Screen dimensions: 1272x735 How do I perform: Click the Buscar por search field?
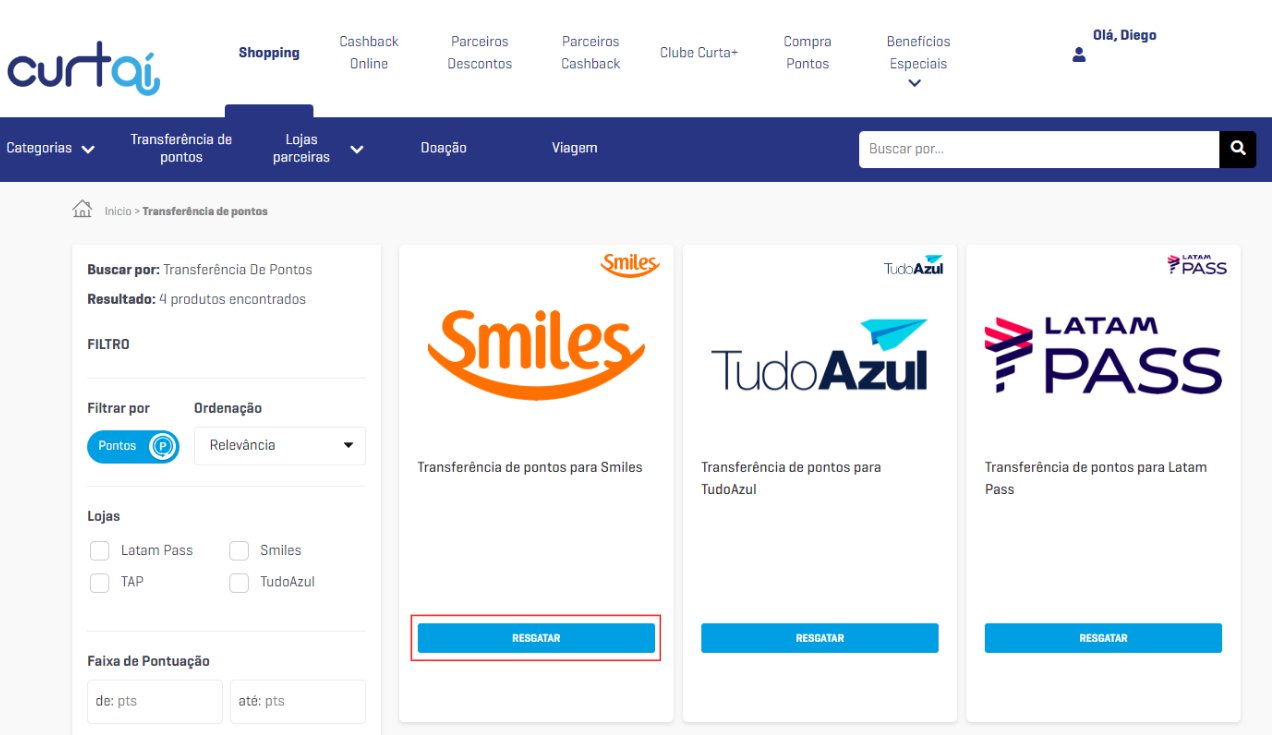1039,149
